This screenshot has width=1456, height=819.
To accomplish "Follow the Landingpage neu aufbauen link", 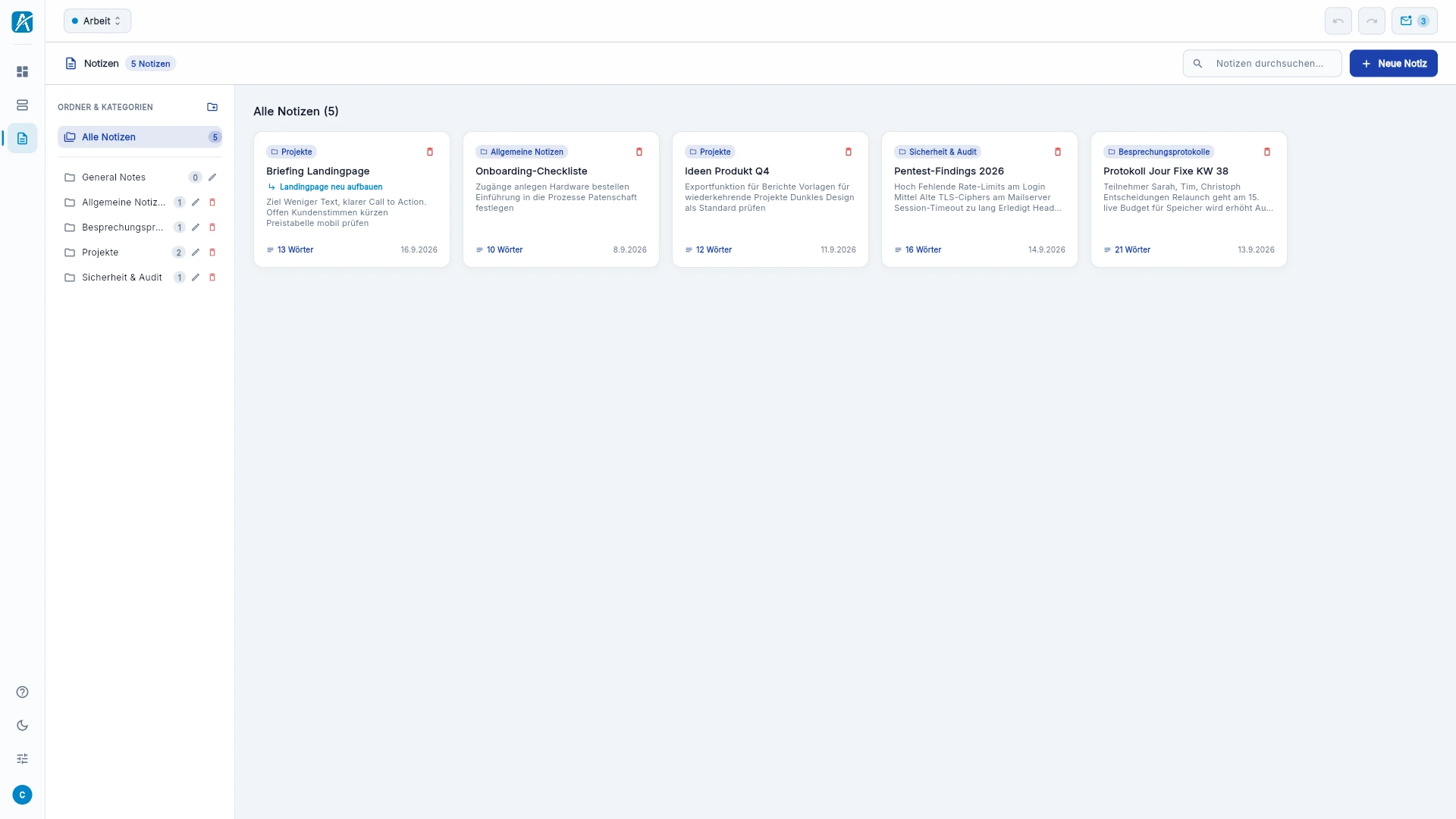I will click(331, 187).
